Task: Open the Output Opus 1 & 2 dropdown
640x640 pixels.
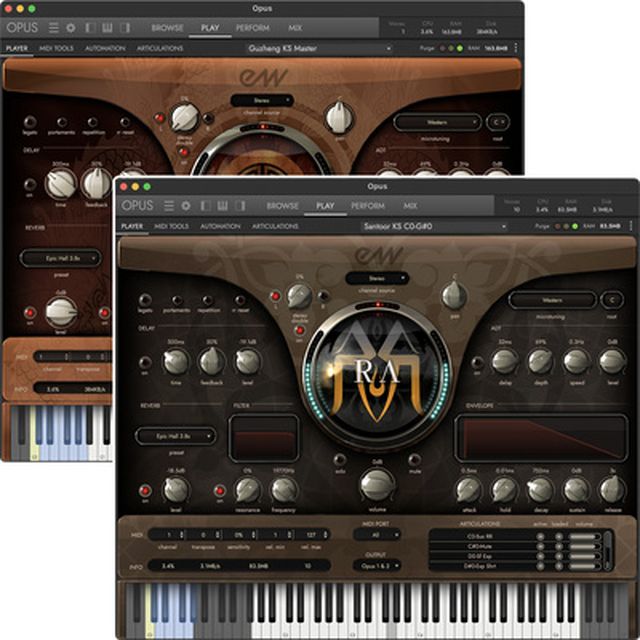Action: click(376, 566)
